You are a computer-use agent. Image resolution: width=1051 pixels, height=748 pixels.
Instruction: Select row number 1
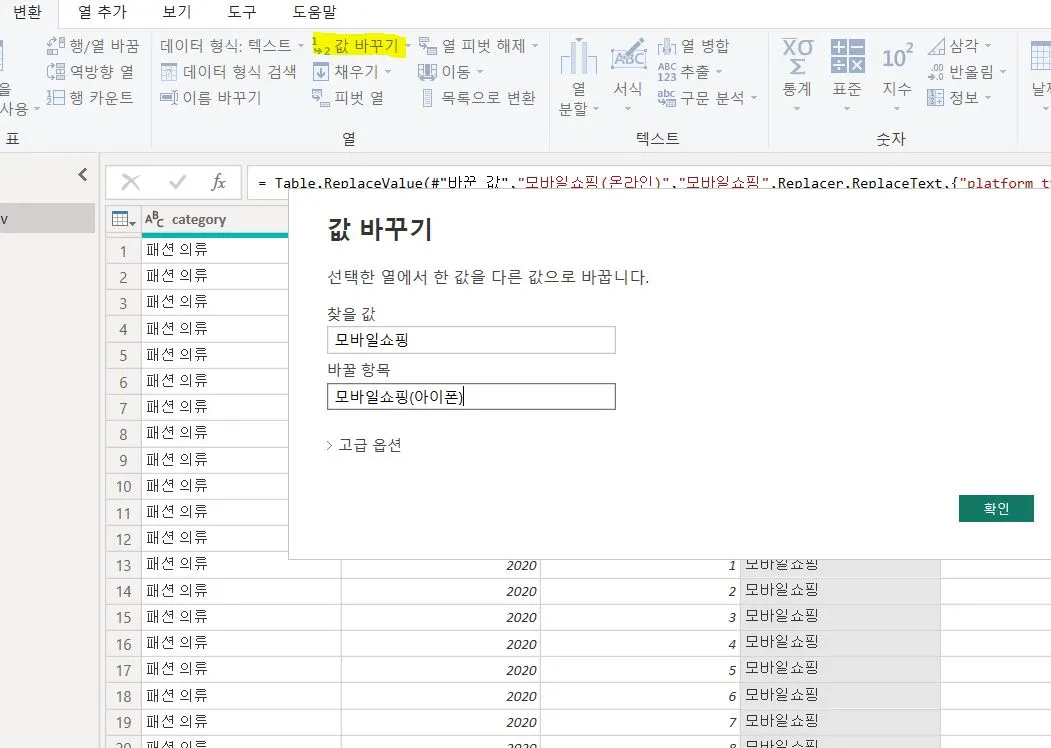point(123,251)
